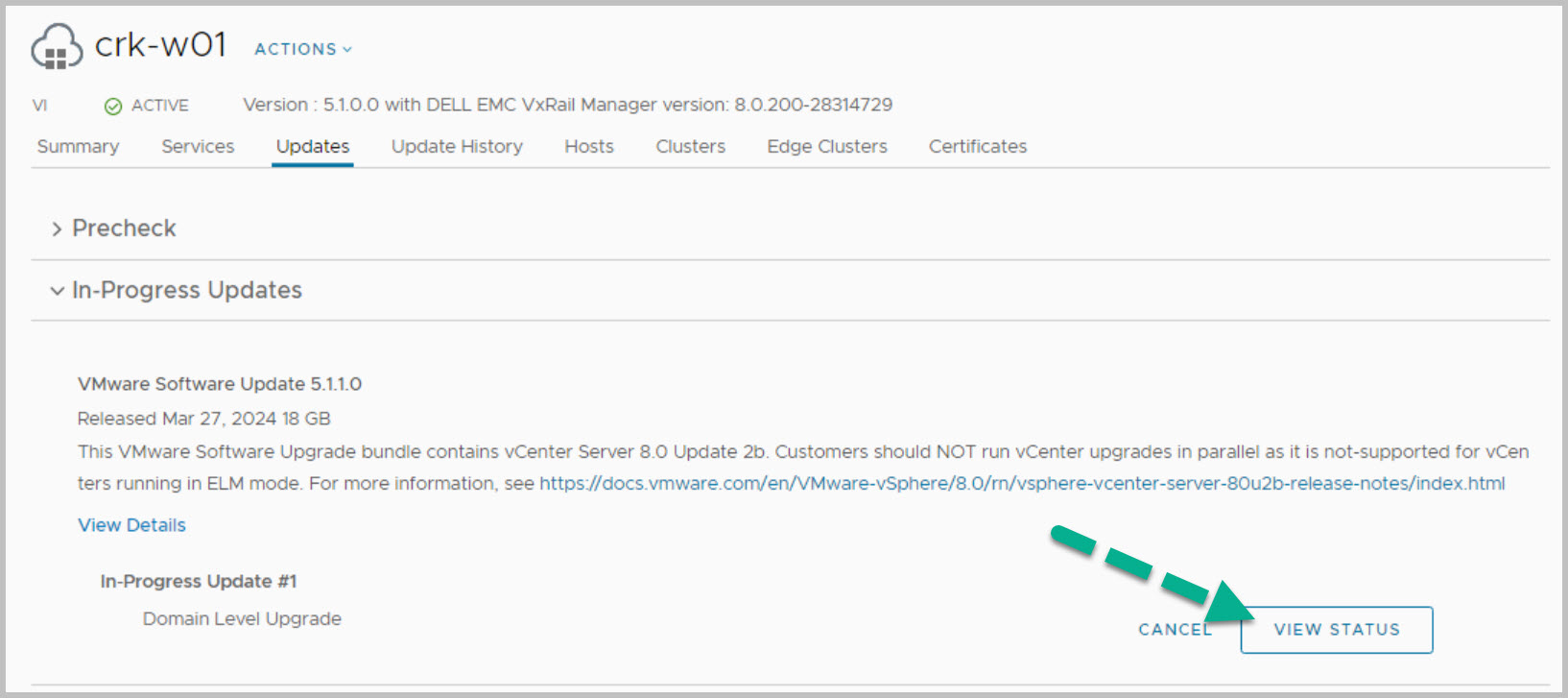Viewport: 1568px width, 698px height.
Task: Switch to the Summary tab
Action: (x=78, y=146)
